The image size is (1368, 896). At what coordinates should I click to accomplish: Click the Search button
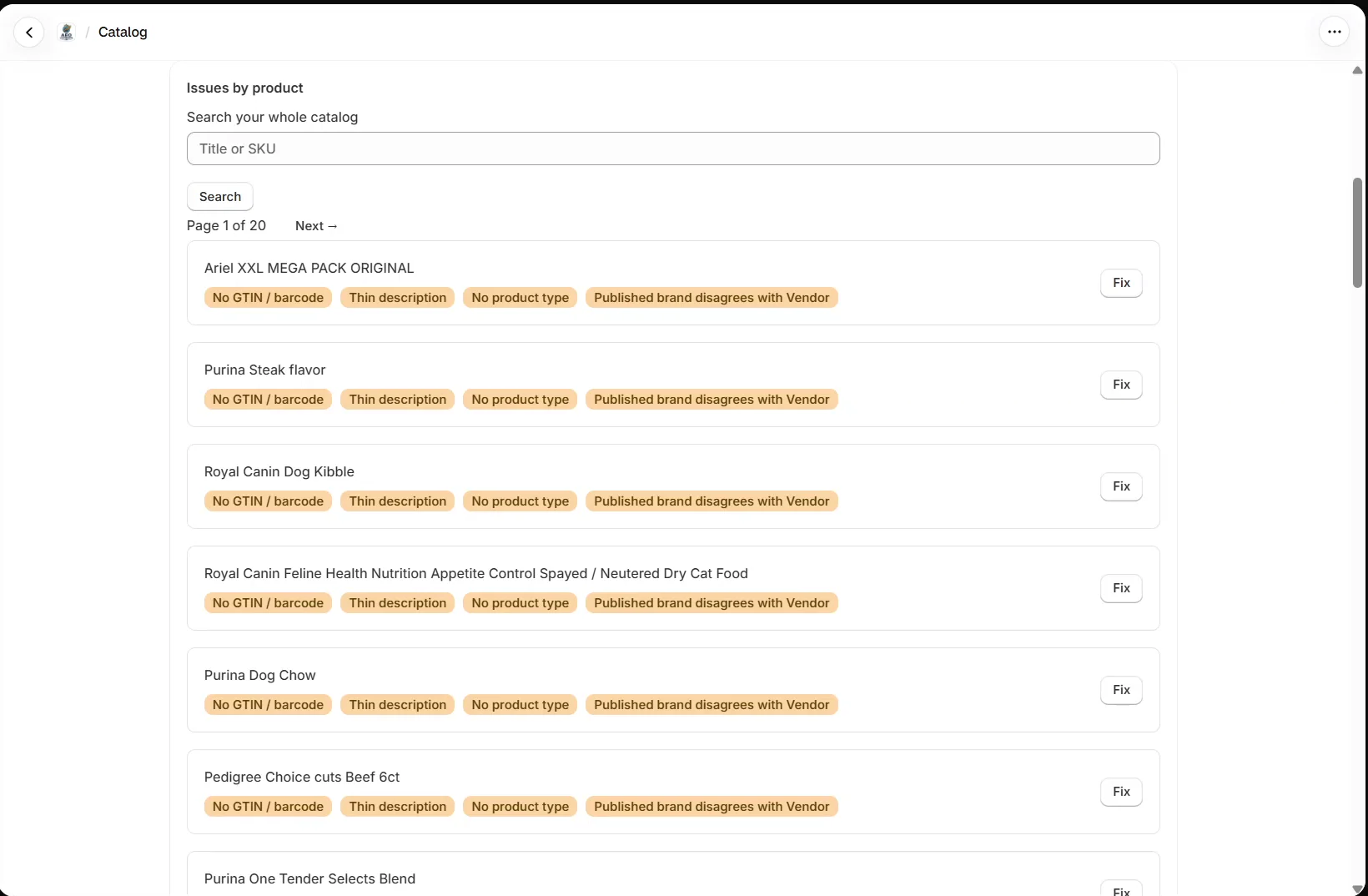pos(220,197)
